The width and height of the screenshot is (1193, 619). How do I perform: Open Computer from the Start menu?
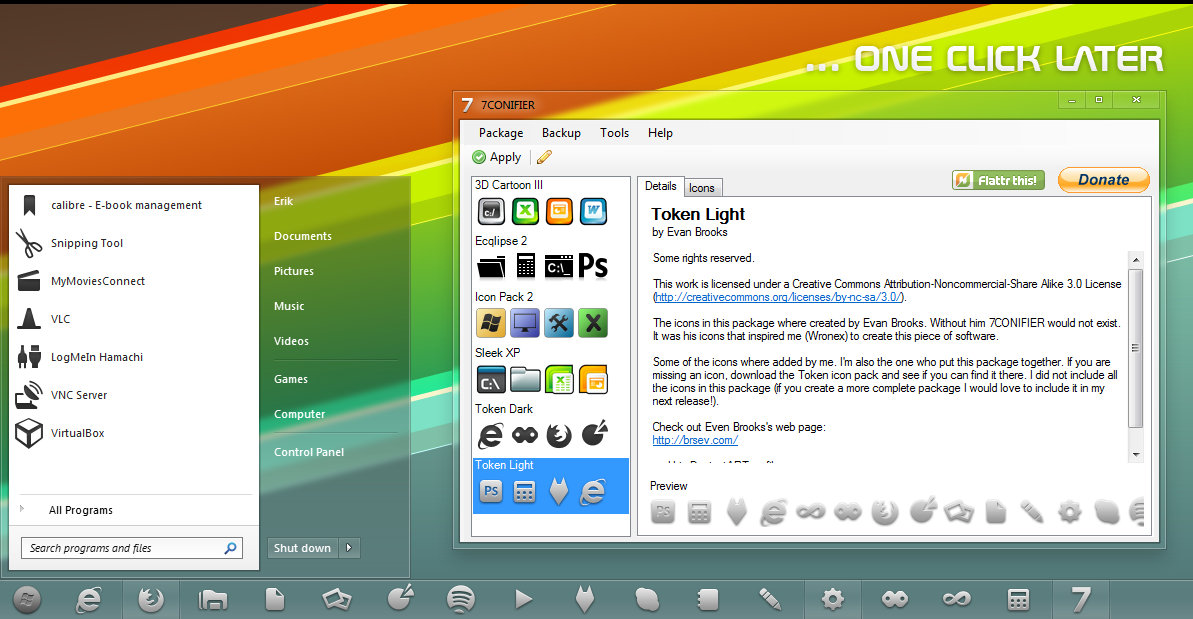click(x=300, y=414)
